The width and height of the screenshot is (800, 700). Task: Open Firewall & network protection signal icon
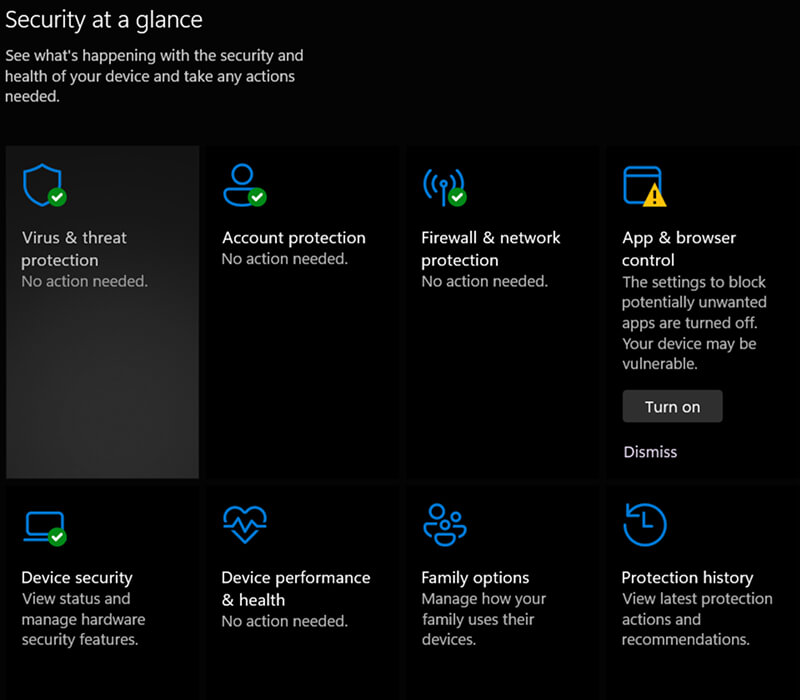click(445, 184)
